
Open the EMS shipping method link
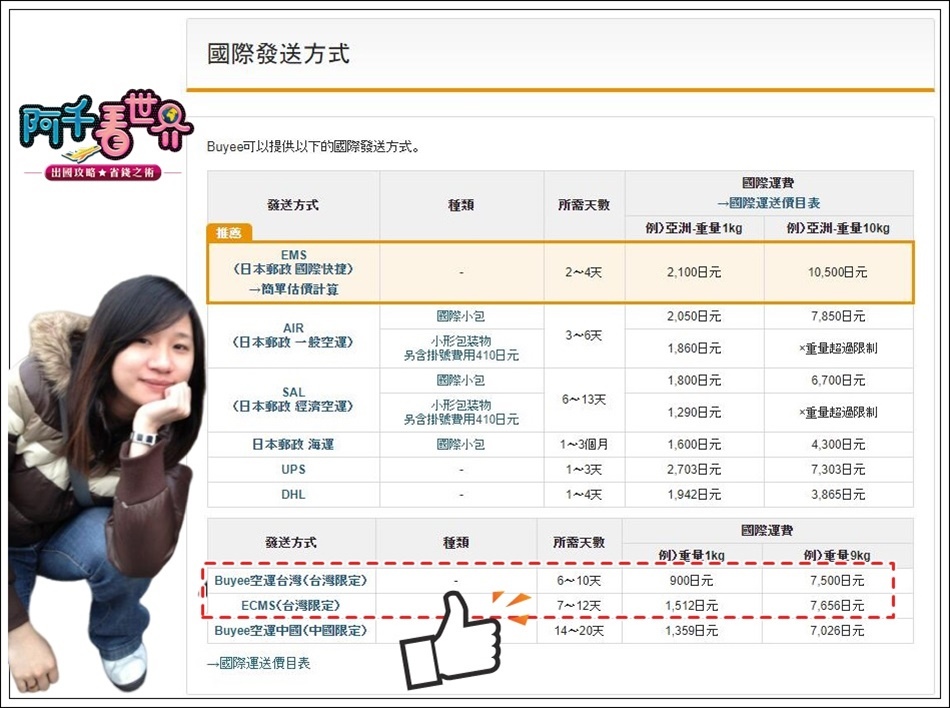(x=293, y=262)
